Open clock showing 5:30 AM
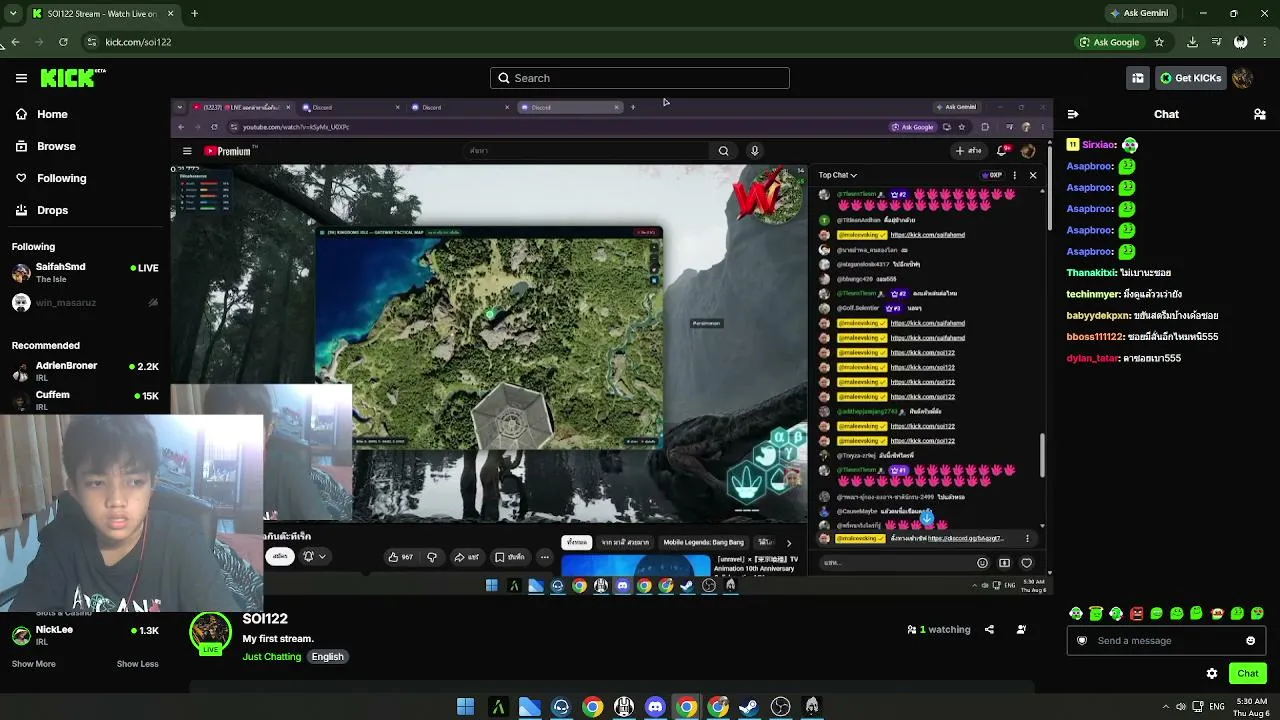 tap(1252, 707)
